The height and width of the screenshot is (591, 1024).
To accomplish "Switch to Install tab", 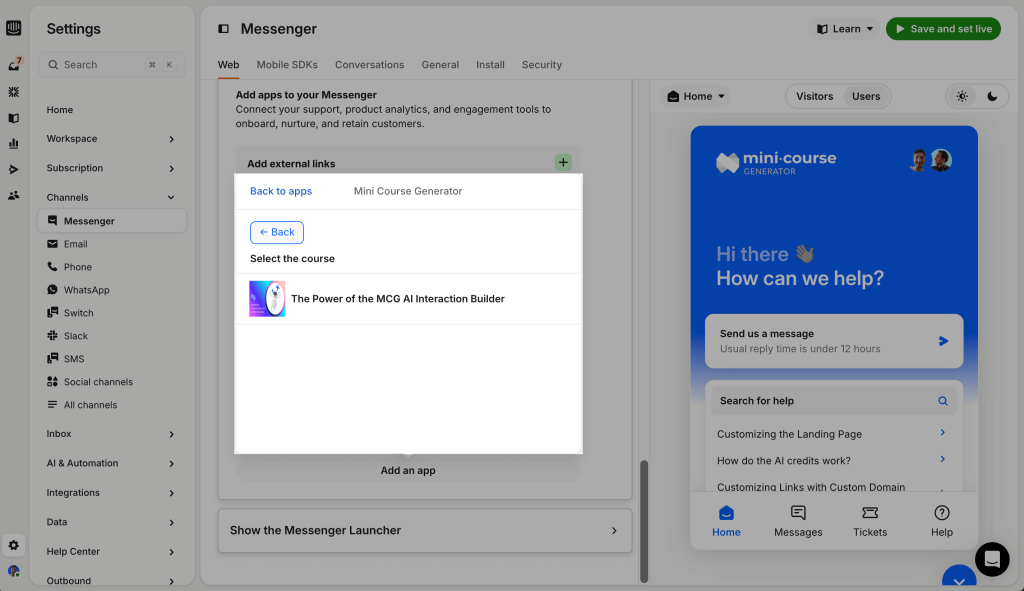I will [490, 65].
